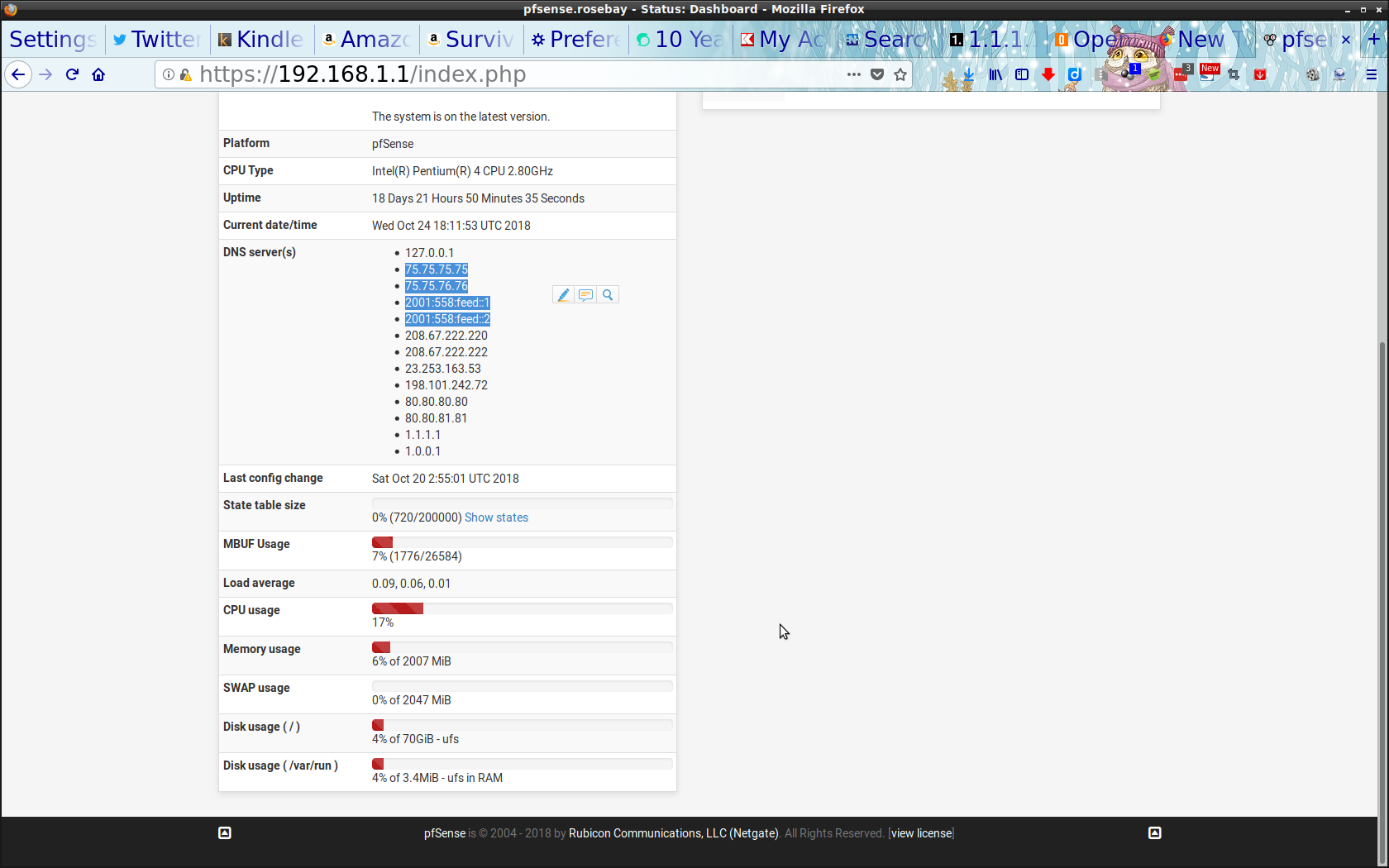Open the Firefox downloads panel

point(968,74)
